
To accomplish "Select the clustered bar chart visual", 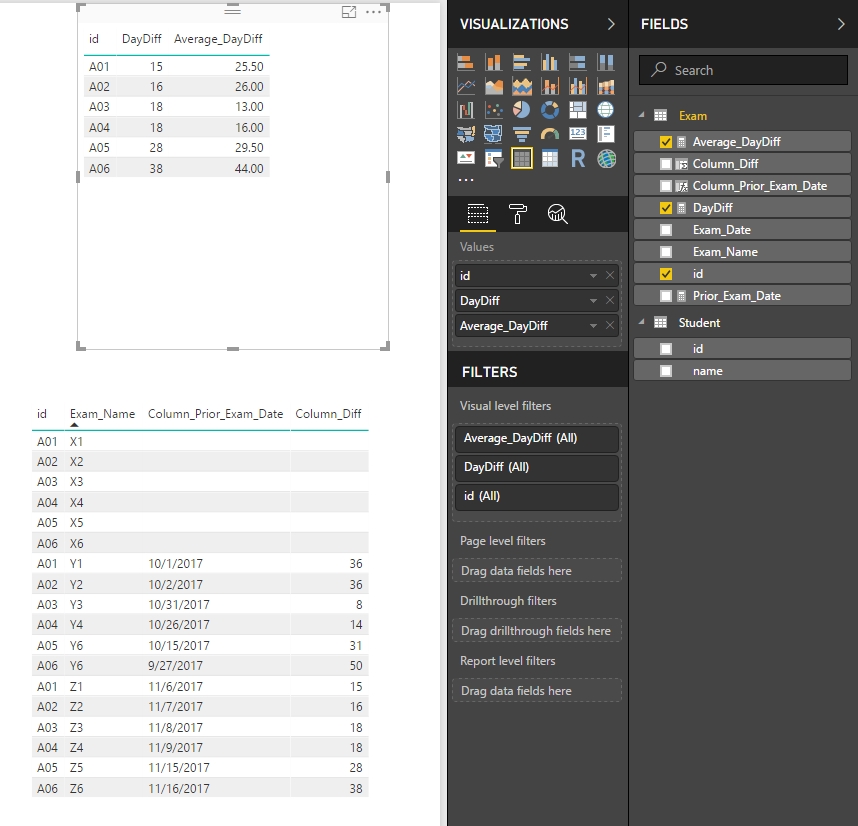I will click(x=521, y=63).
